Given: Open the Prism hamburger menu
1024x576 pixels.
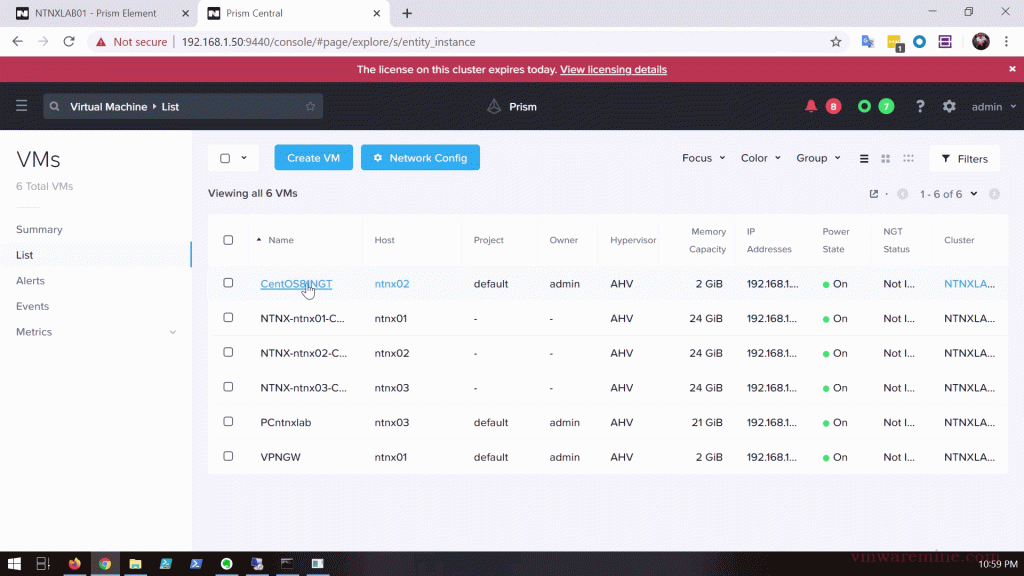Looking at the screenshot, I should coord(22,106).
